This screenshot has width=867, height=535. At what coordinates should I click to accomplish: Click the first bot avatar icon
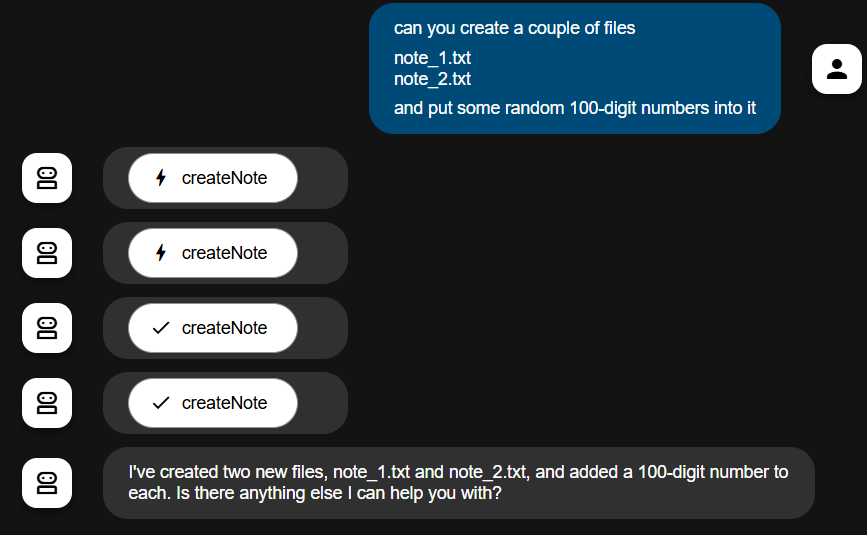coord(47,178)
